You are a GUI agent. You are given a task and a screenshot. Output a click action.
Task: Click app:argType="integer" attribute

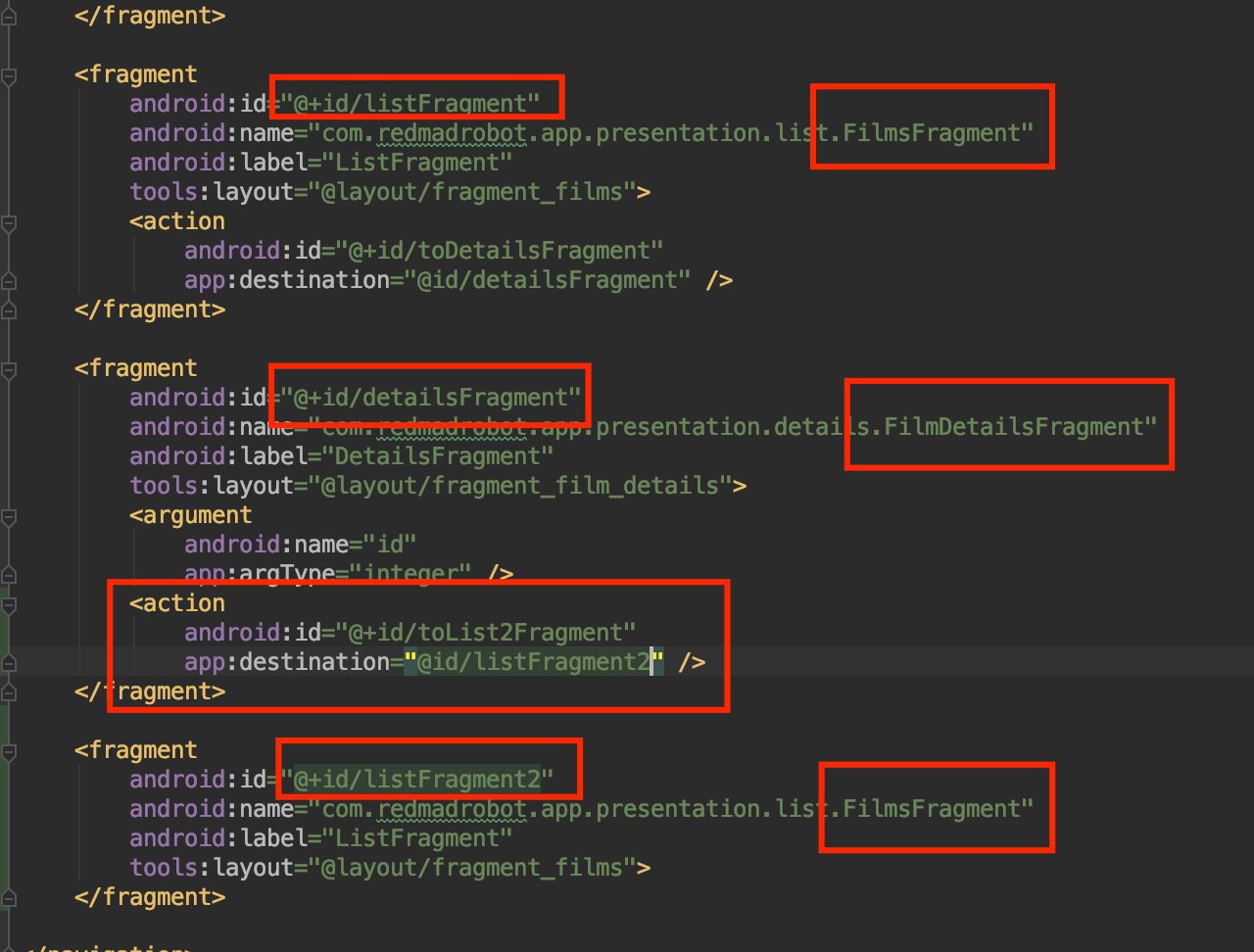pyautogui.click(x=328, y=574)
